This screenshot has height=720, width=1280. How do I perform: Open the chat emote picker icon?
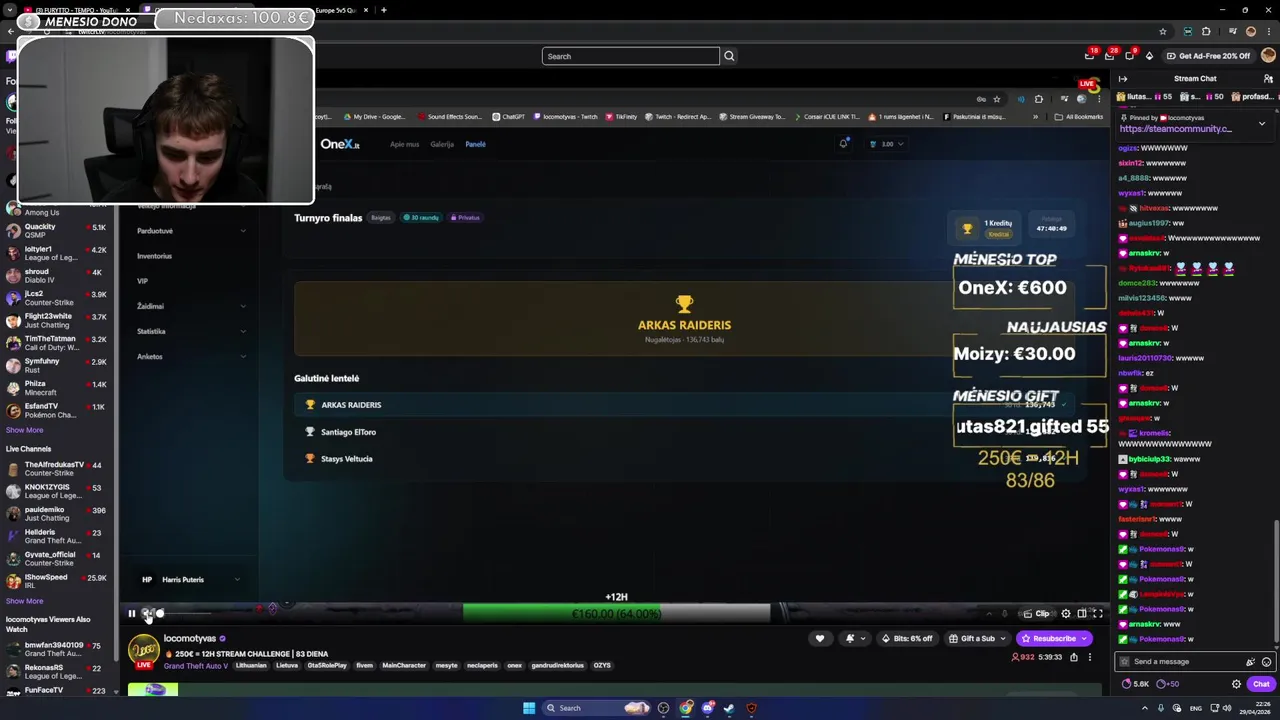click(x=1267, y=662)
